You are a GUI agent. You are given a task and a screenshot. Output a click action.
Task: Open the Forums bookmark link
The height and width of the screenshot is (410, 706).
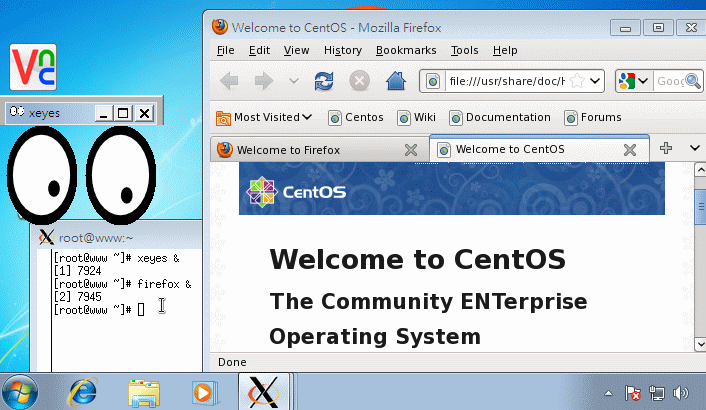click(x=592, y=117)
